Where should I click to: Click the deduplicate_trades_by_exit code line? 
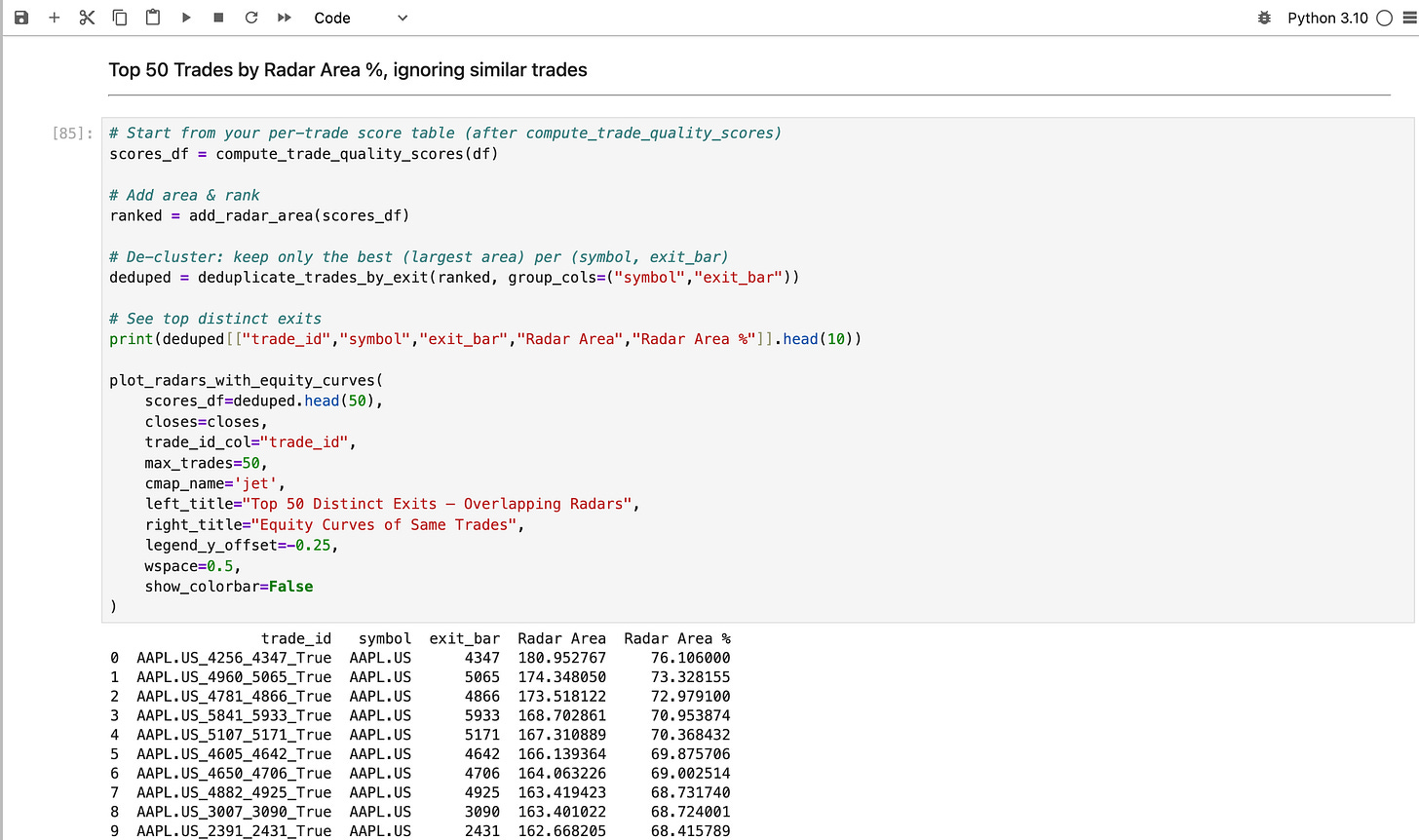[454, 278]
